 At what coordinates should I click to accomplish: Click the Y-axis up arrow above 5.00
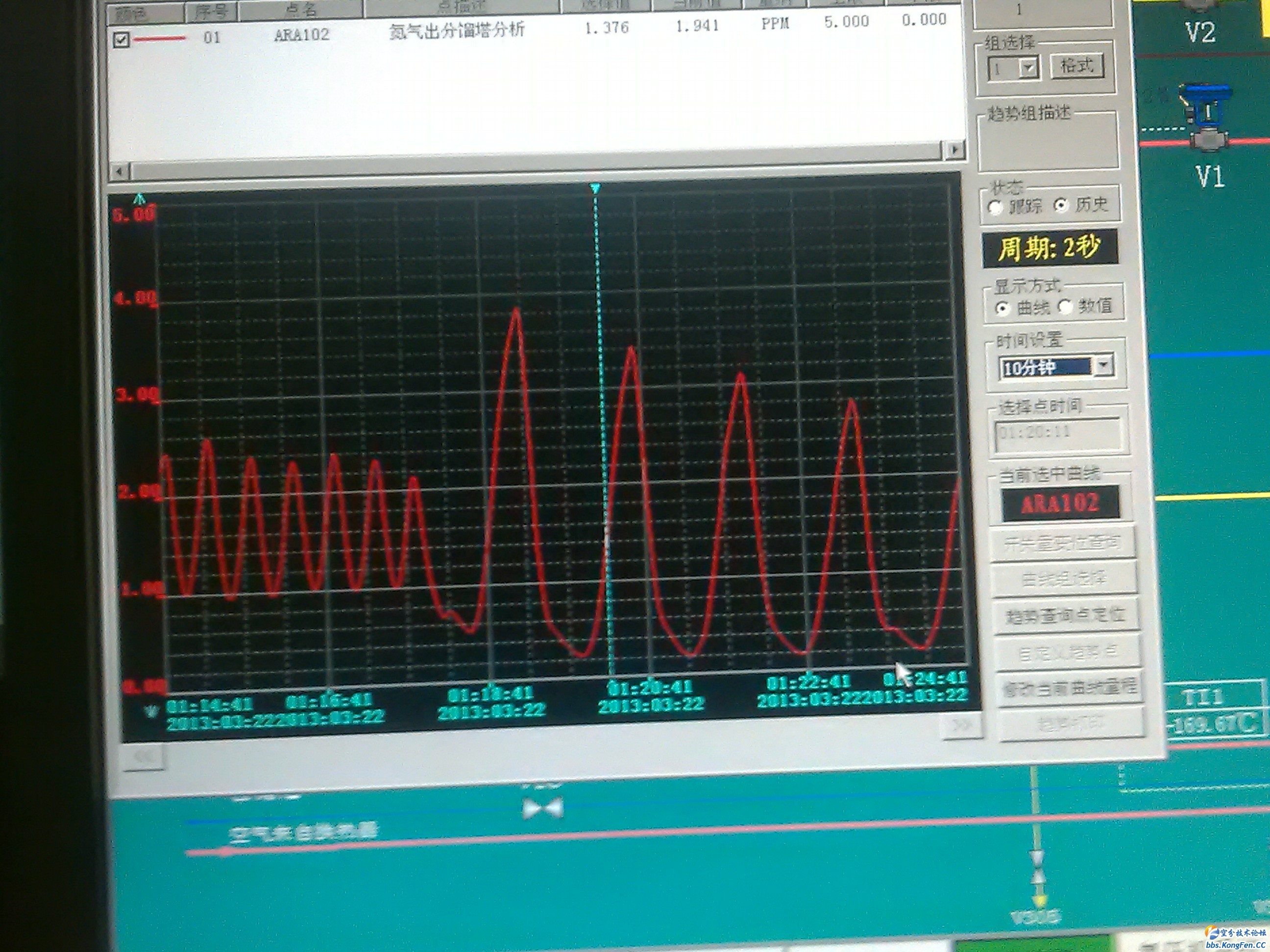139,199
